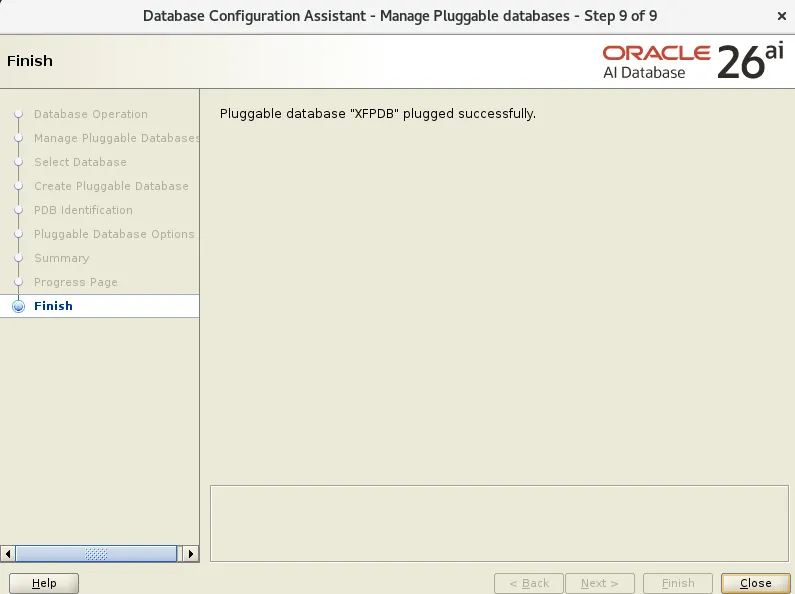Select the Database Operation step
The width and height of the screenshot is (795, 594).
coord(91,114)
